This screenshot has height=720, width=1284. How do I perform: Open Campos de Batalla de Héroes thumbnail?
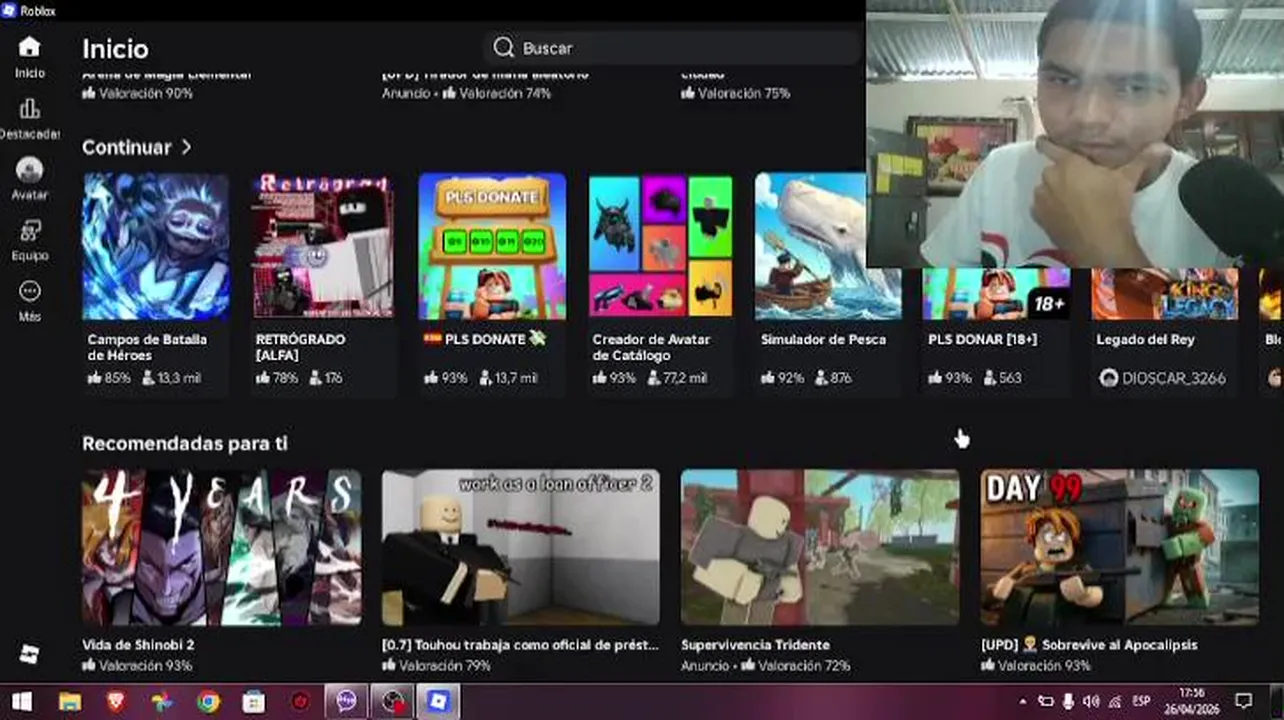(x=156, y=247)
